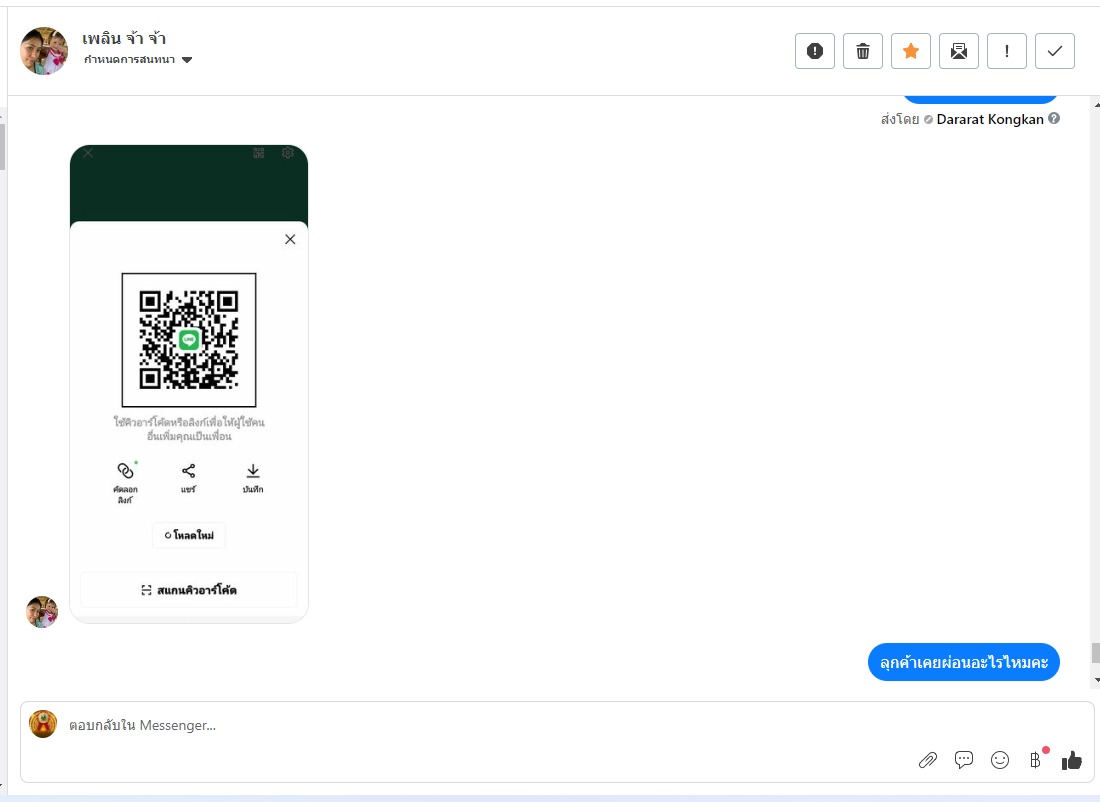Delete conversation using the trash icon

(863, 51)
